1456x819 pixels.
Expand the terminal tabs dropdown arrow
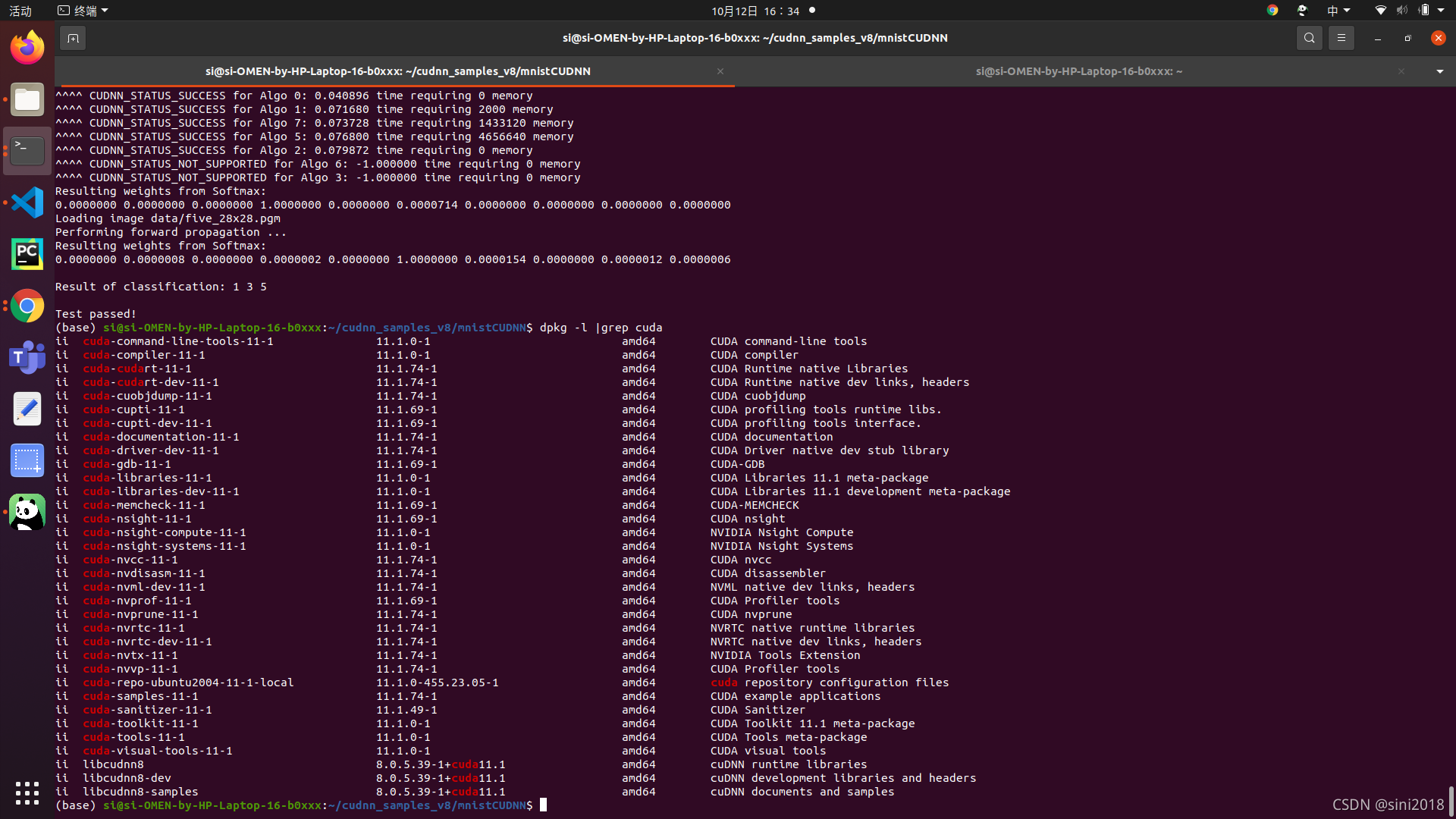pyautogui.click(x=1439, y=71)
